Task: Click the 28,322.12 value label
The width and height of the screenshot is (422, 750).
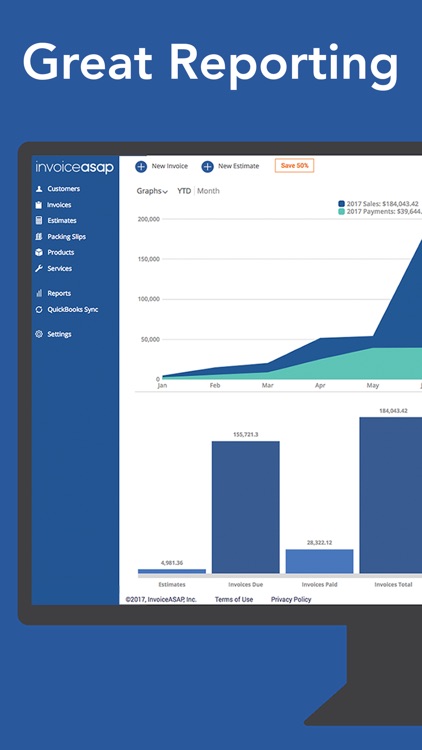Action: click(x=320, y=542)
